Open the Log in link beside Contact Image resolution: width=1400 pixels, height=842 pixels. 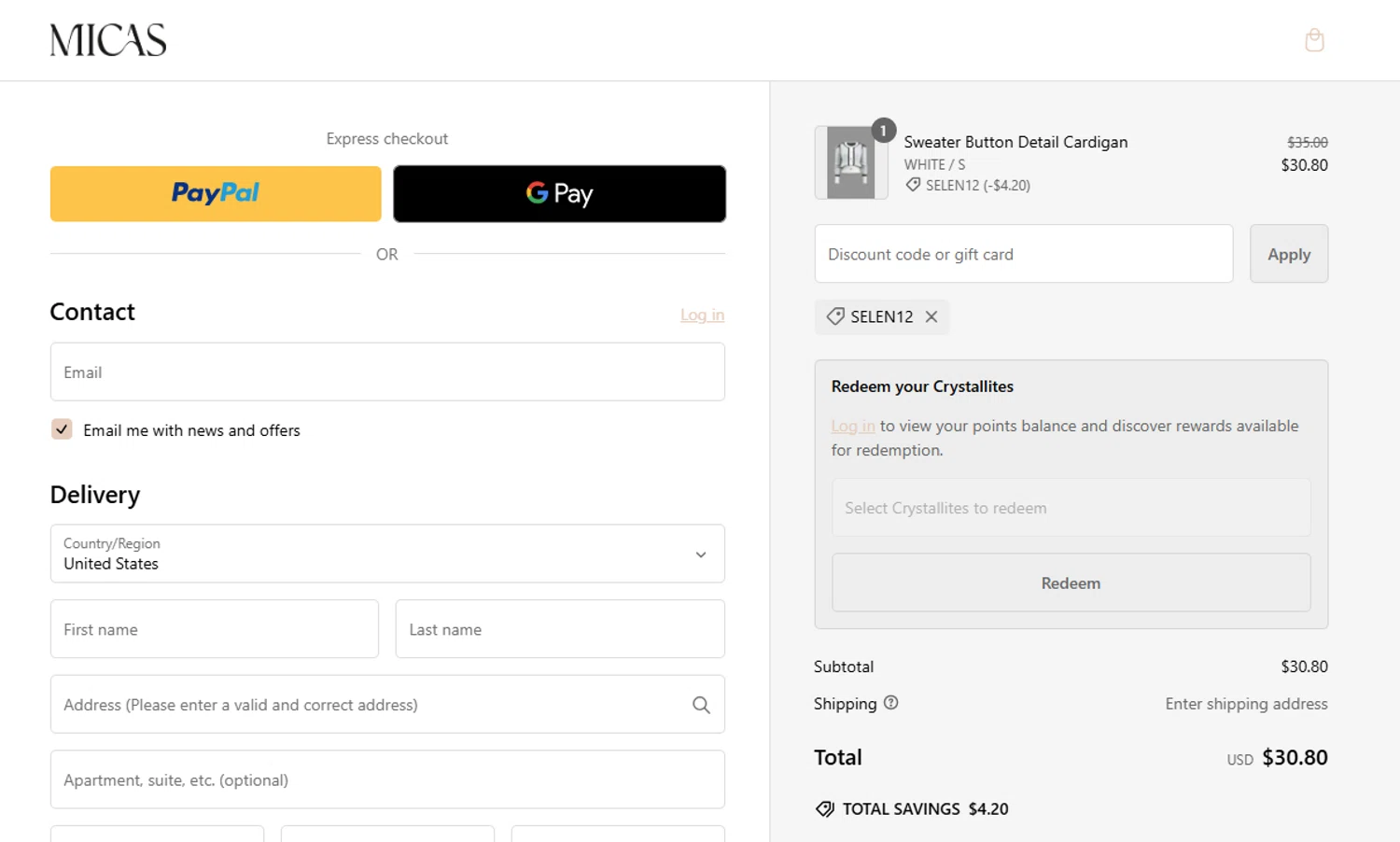point(702,316)
